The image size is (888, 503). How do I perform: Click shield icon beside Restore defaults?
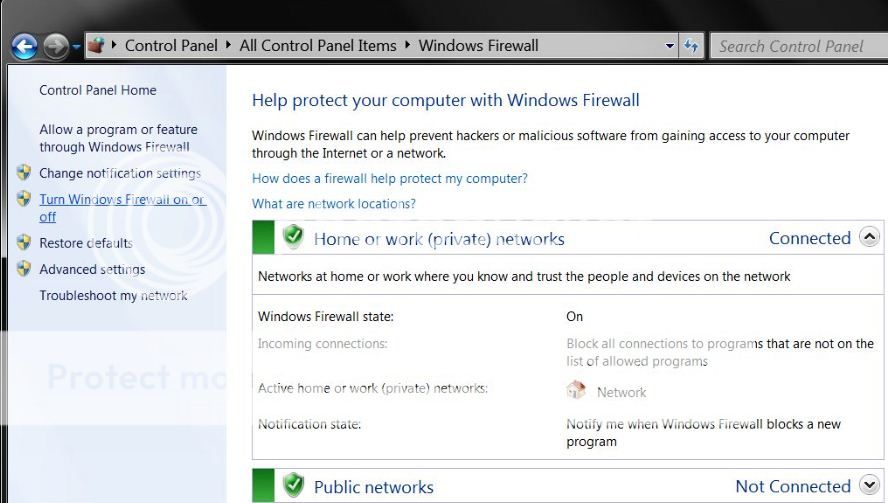[x=24, y=242]
